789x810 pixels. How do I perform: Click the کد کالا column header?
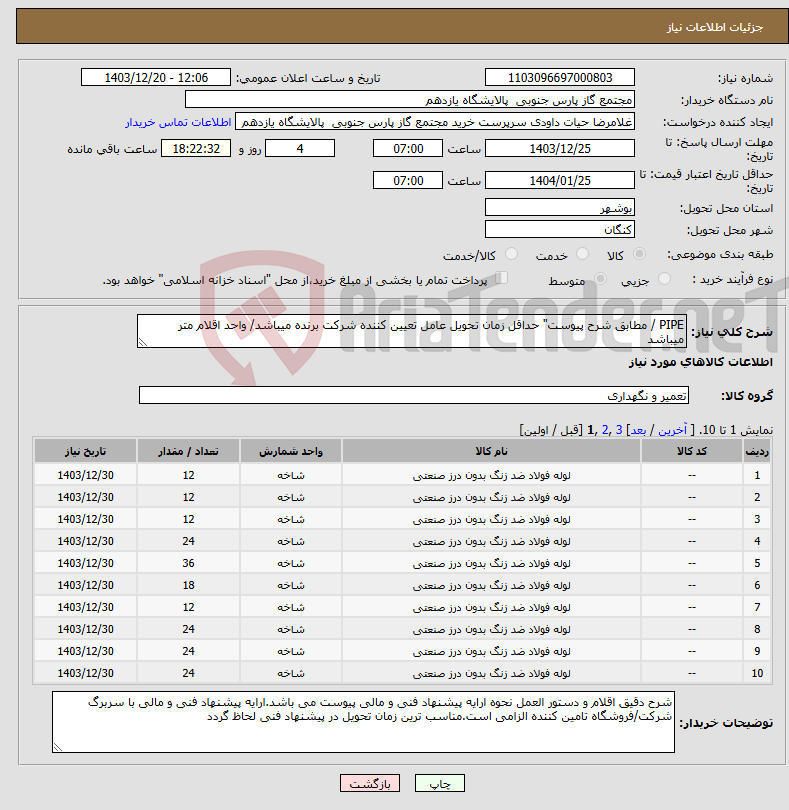point(692,451)
